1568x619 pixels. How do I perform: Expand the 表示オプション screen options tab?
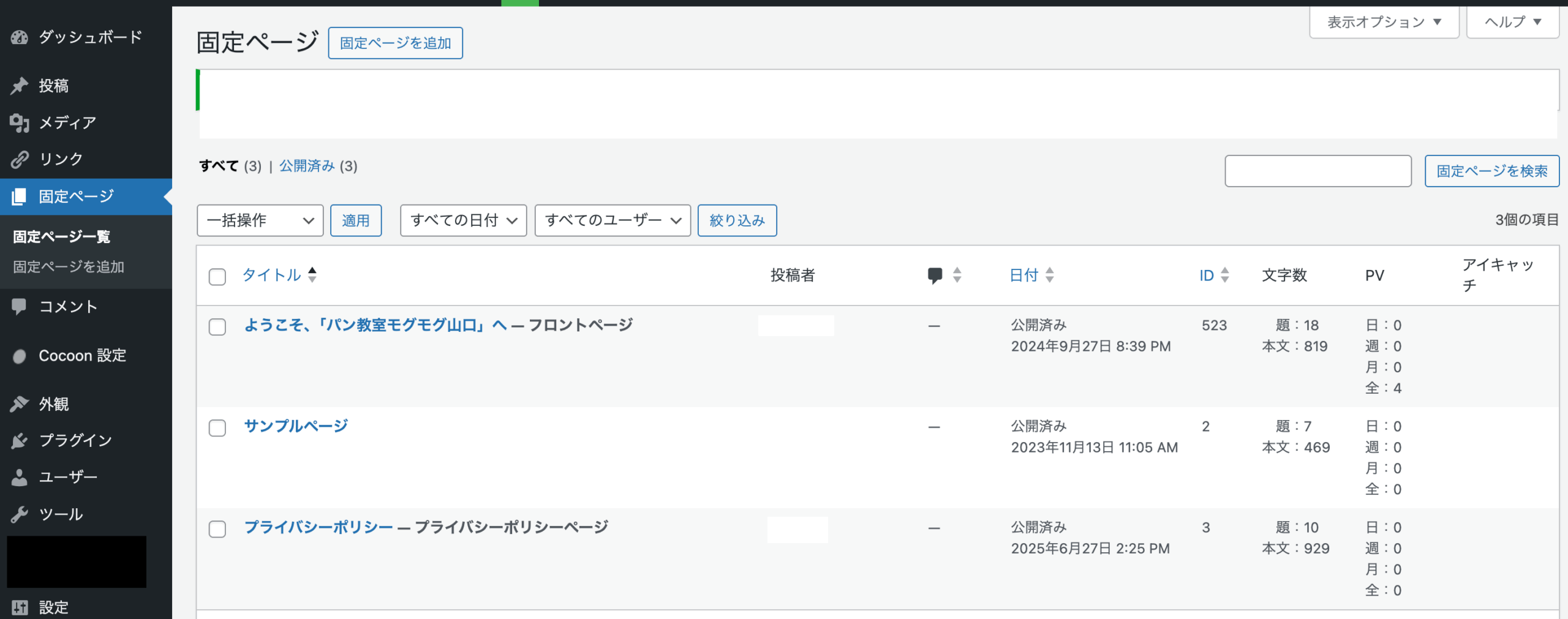(x=1384, y=23)
